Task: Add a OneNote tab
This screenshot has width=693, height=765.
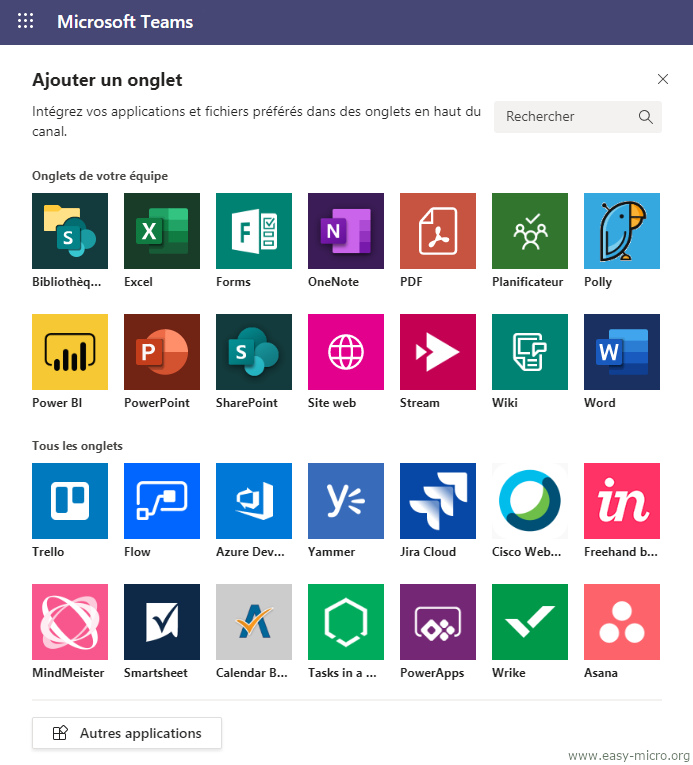Action: [346, 231]
